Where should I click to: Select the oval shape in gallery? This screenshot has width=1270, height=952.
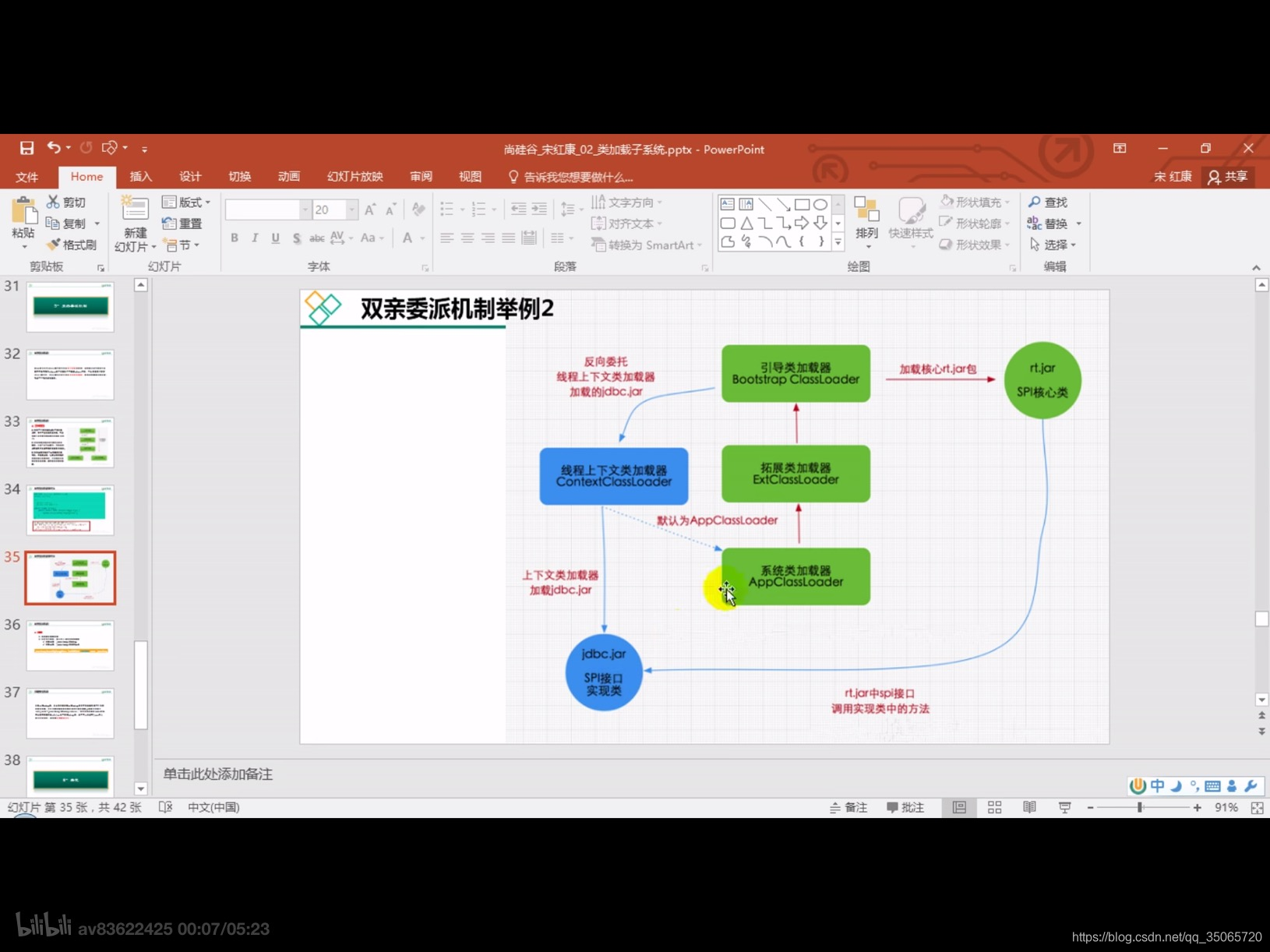pos(820,204)
